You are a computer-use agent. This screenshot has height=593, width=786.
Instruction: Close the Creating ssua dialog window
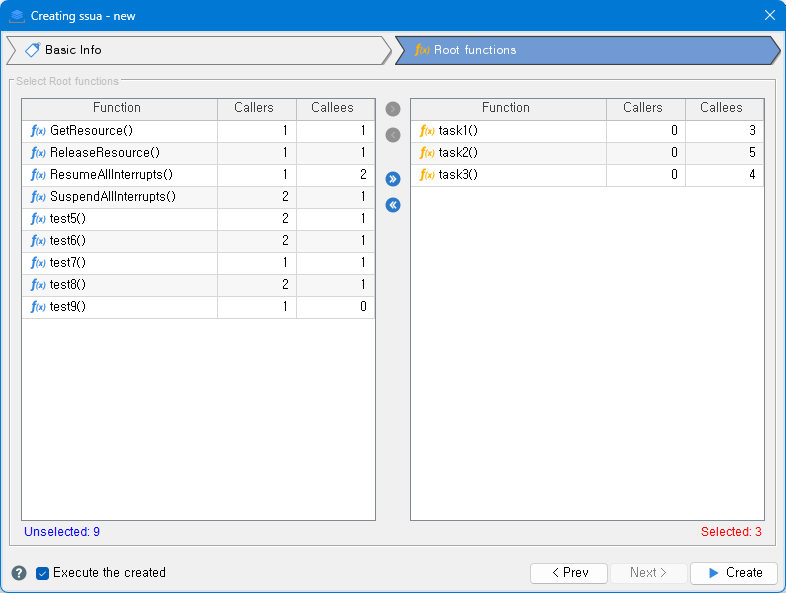769,15
